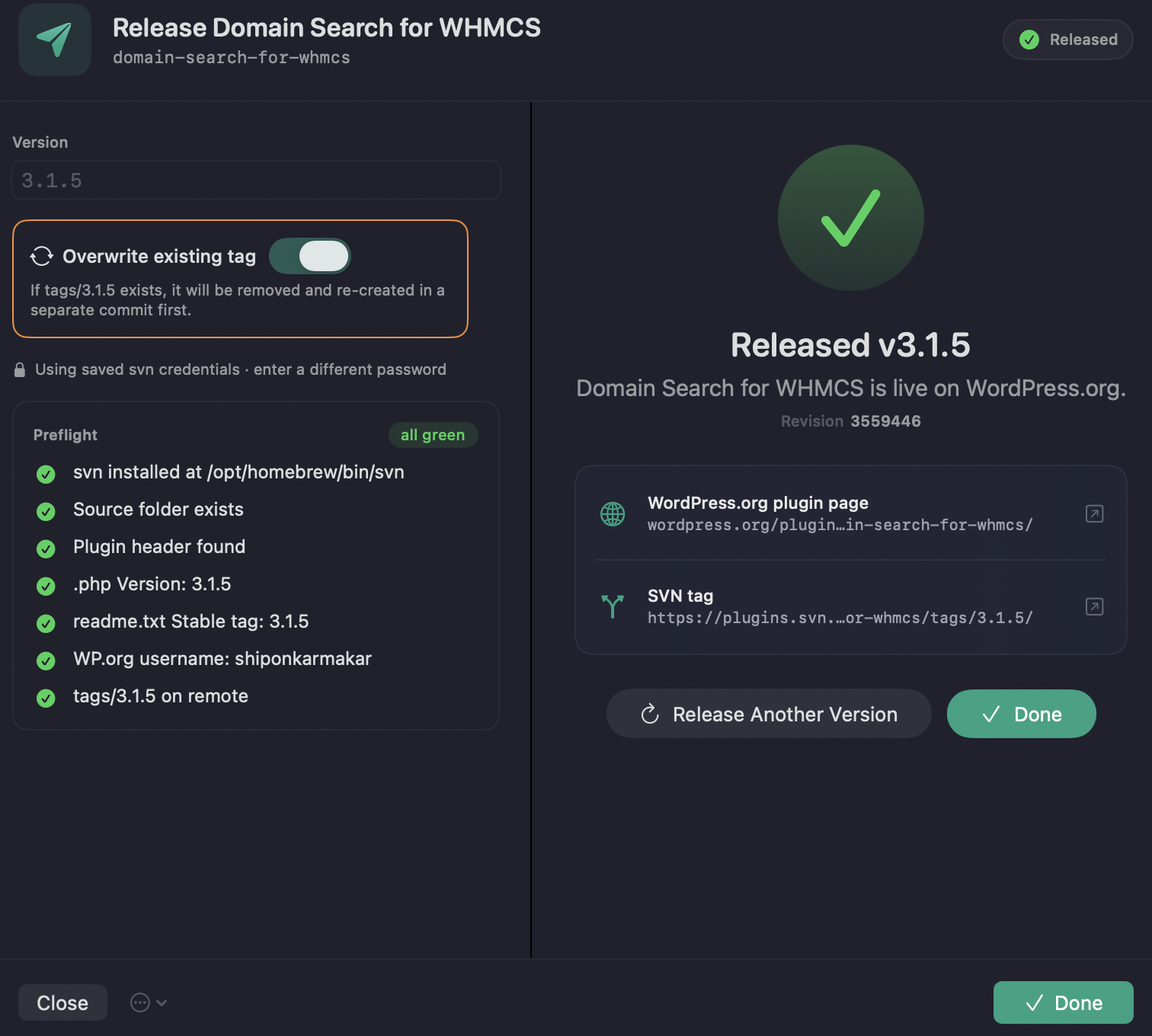Viewport: 1152px width, 1036px height.
Task: Click the Version input field
Action: (x=256, y=180)
